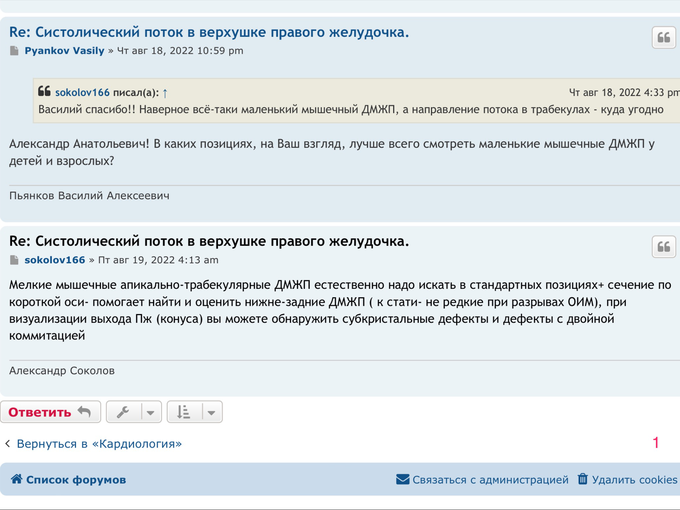Open display and sorting options icon
Image resolution: width=680 pixels, height=510 pixels.
click(183, 412)
